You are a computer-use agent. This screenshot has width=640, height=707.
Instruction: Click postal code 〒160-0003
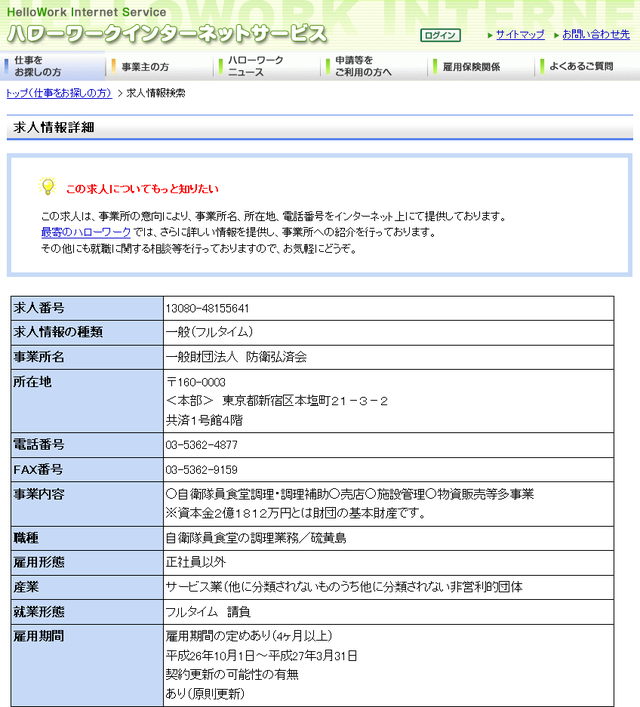click(196, 382)
